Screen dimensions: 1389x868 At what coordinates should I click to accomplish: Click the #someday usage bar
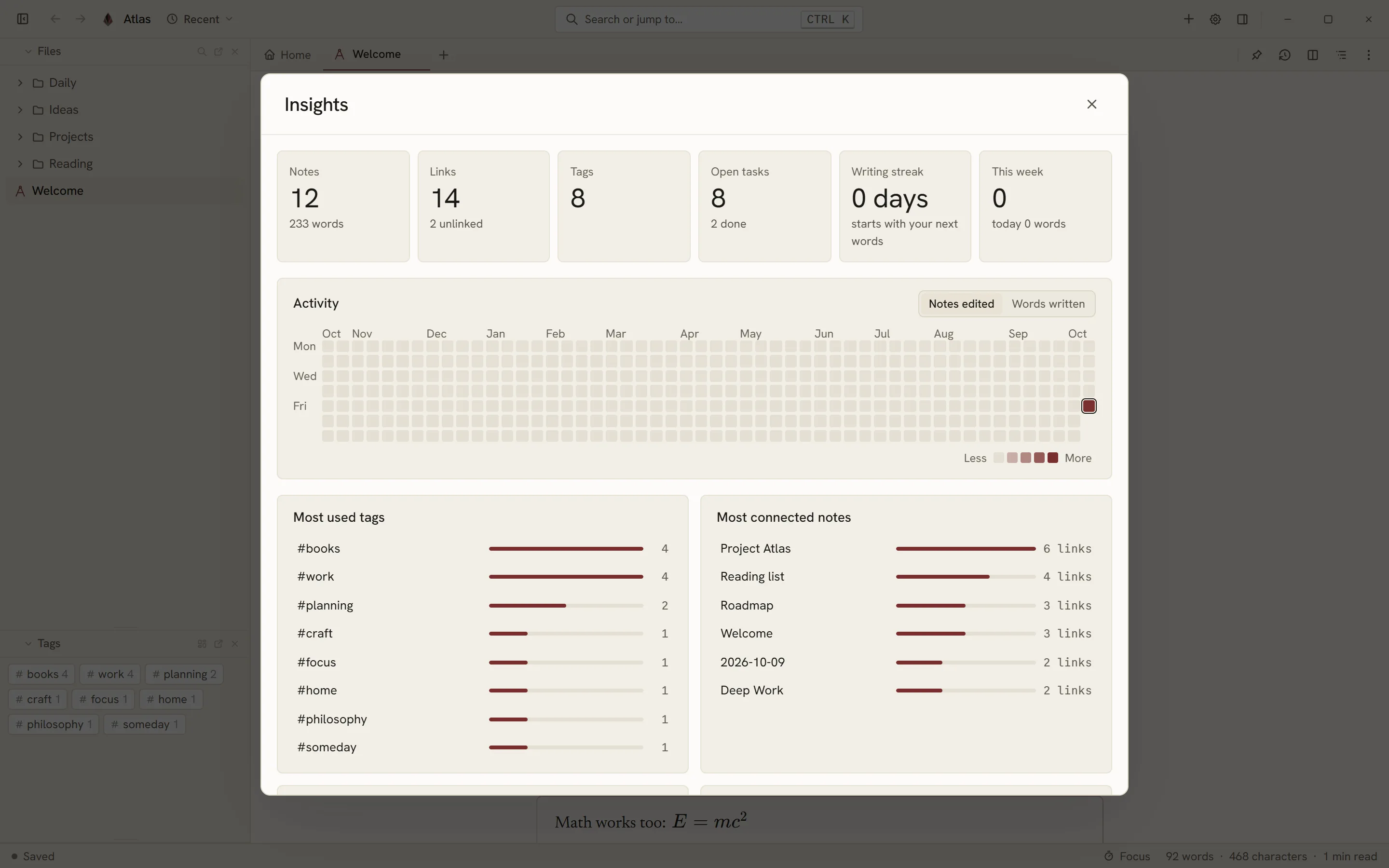click(x=565, y=747)
